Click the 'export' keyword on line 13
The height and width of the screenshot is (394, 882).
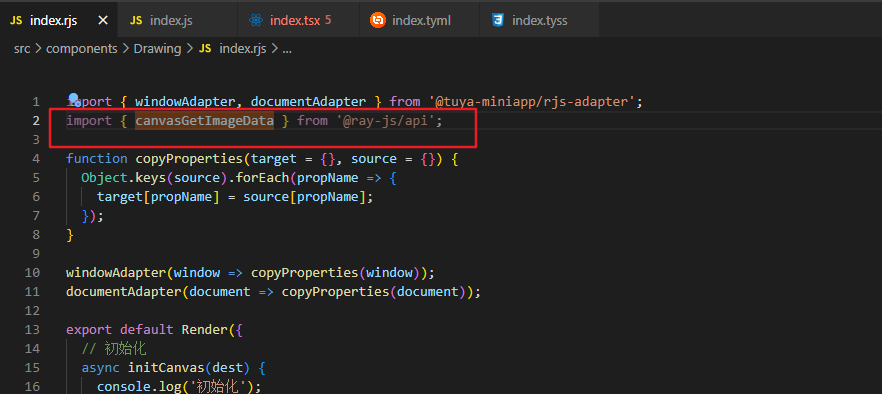point(89,330)
